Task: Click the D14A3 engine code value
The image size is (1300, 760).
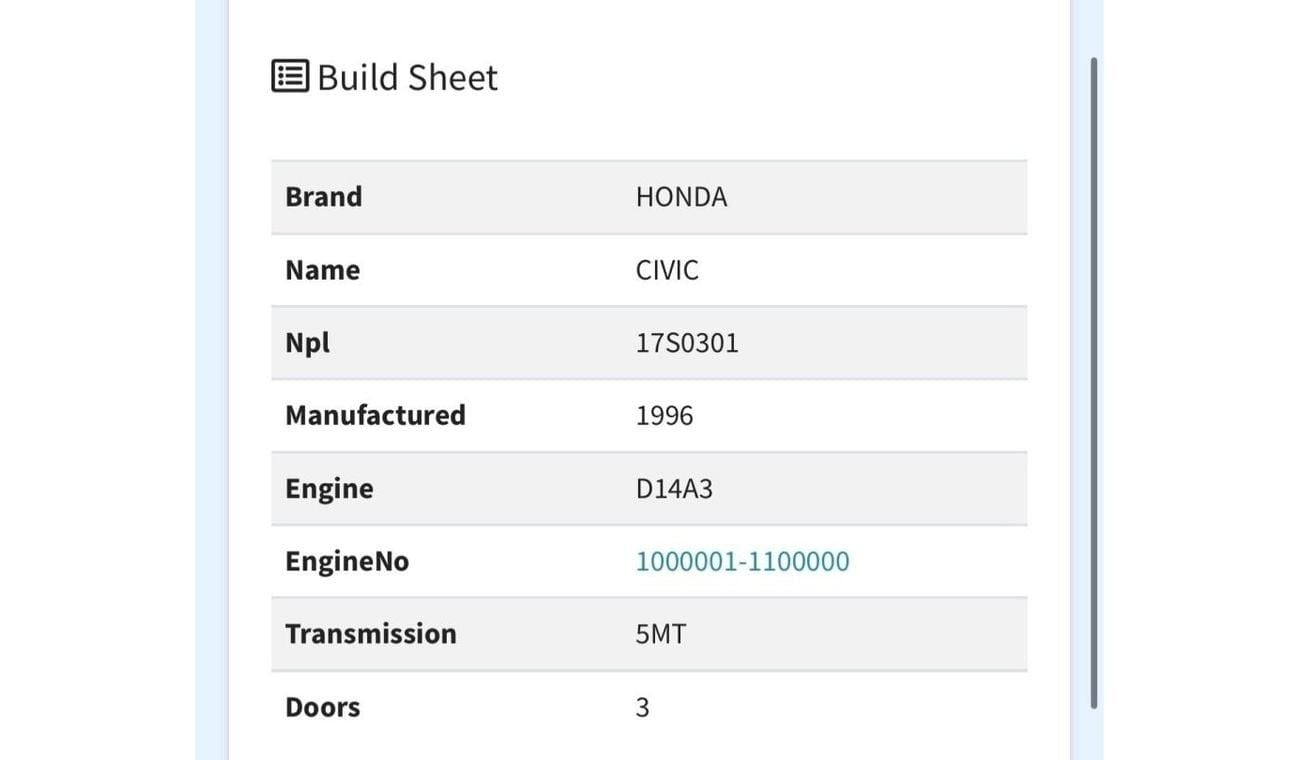Action: pyautogui.click(x=674, y=488)
